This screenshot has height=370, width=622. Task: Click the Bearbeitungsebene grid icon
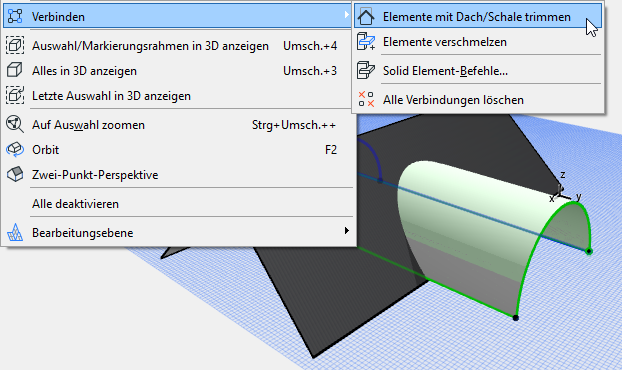pos(15,232)
